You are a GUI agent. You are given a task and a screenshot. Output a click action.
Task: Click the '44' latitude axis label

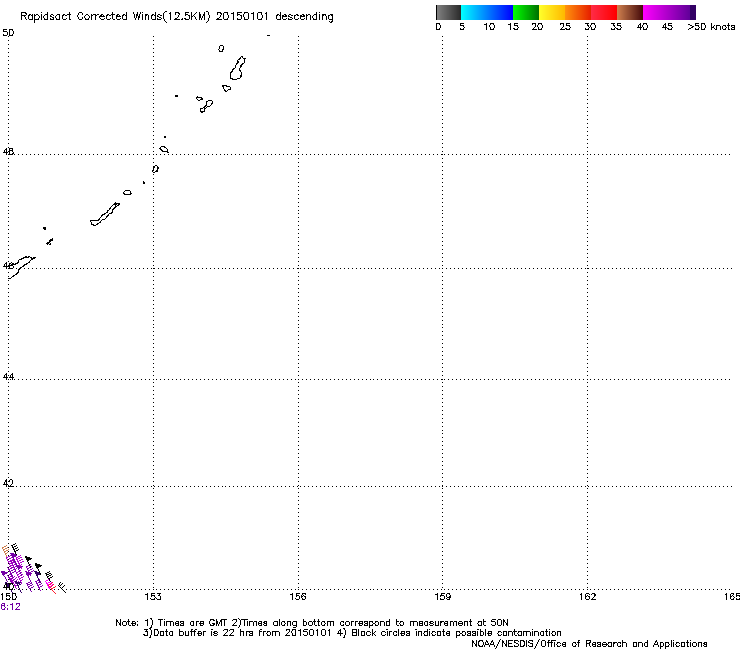(8, 377)
